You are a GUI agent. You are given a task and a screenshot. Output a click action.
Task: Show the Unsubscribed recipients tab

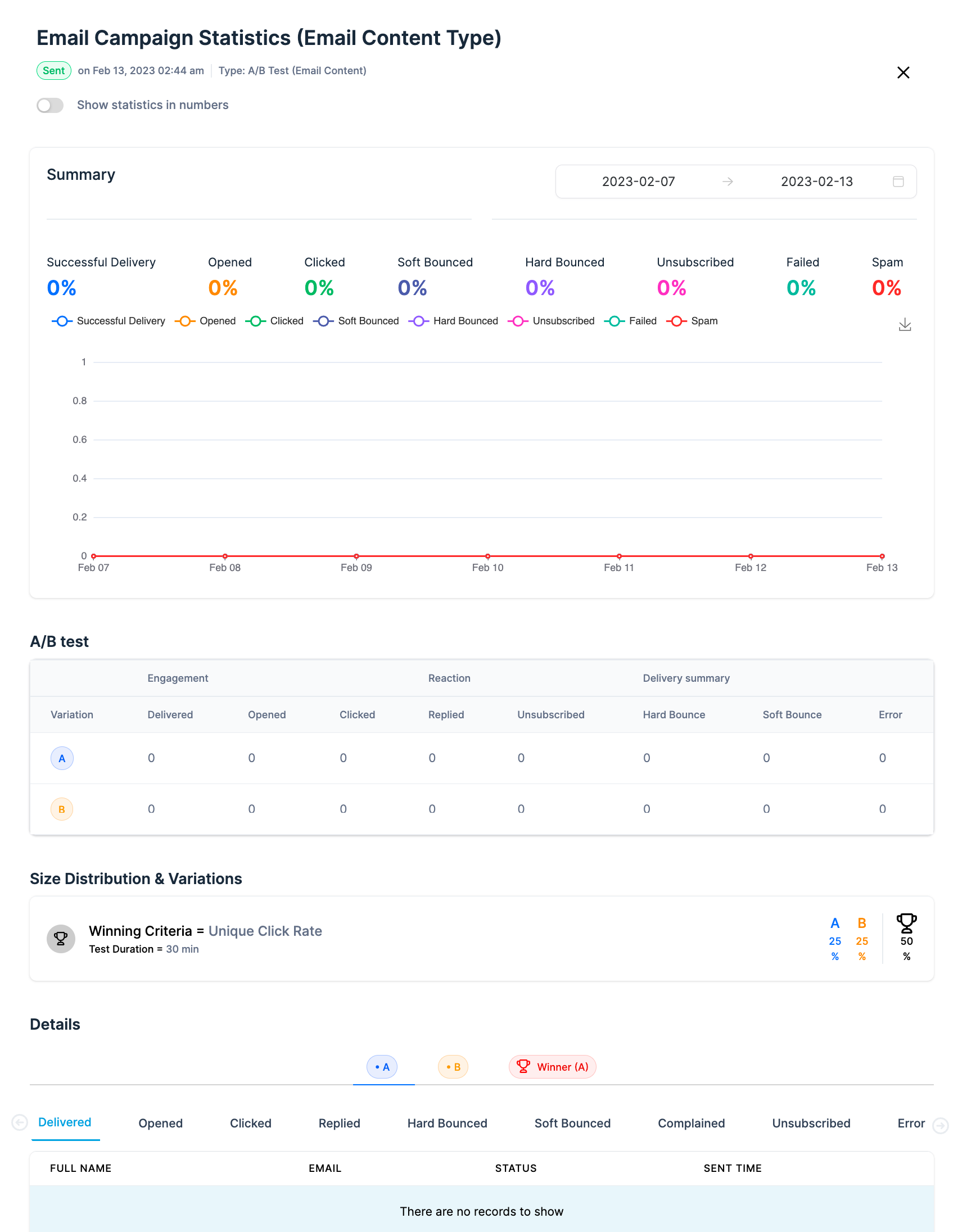click(x=811, y=1123)
